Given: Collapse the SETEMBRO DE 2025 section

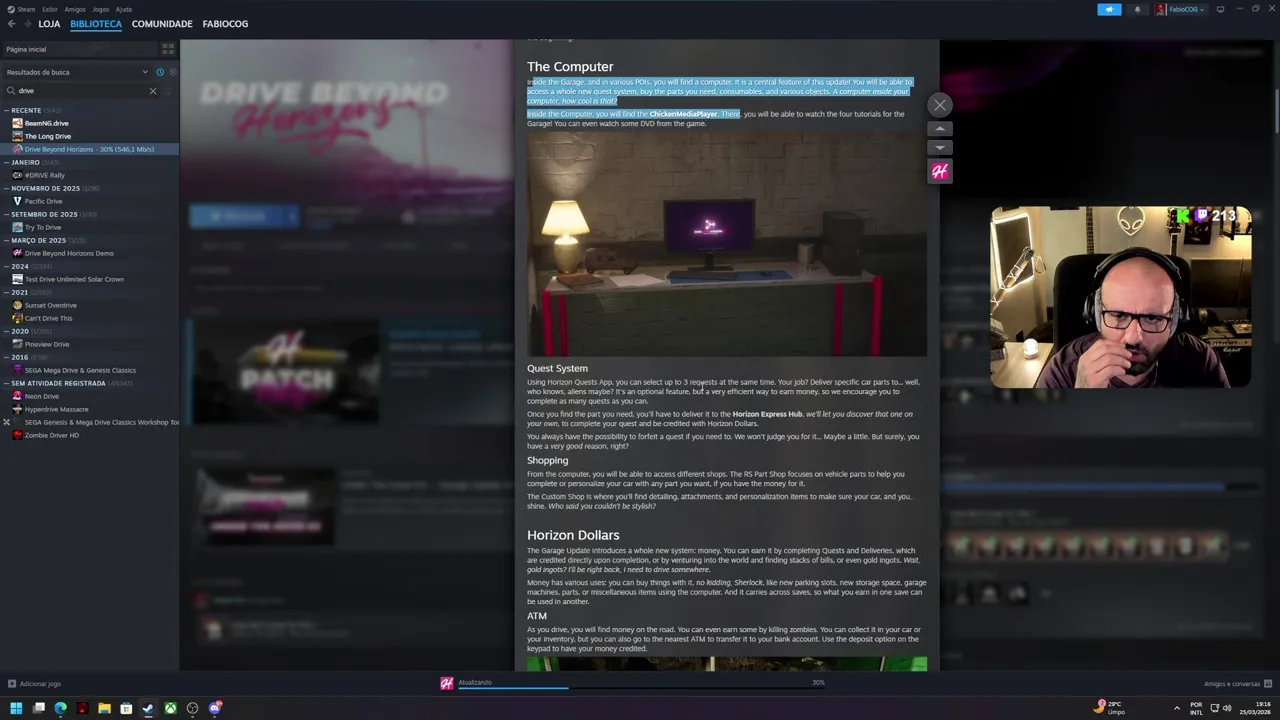Looking at the screenshot, I should click(8, 214).
